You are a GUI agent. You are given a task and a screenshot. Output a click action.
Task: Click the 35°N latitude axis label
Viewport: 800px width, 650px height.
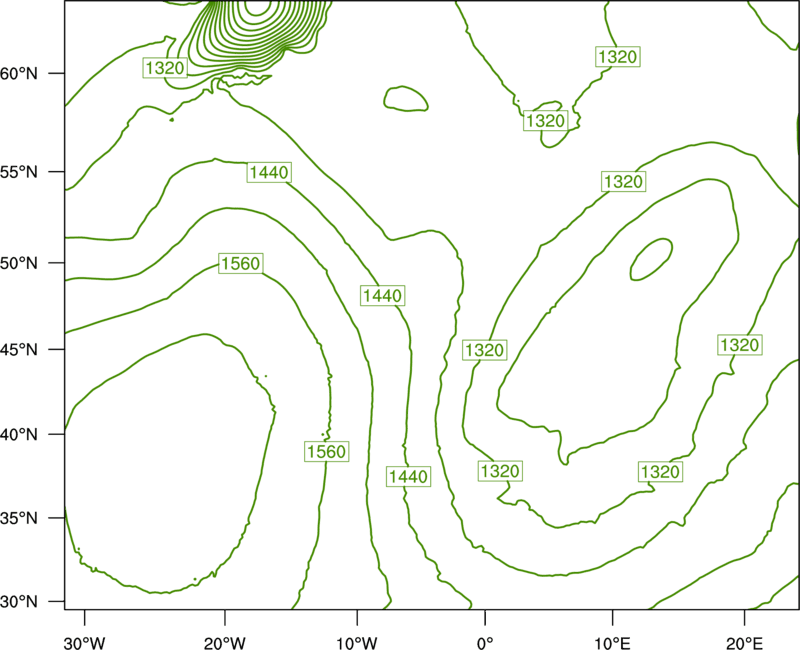[x=19, y=518]
